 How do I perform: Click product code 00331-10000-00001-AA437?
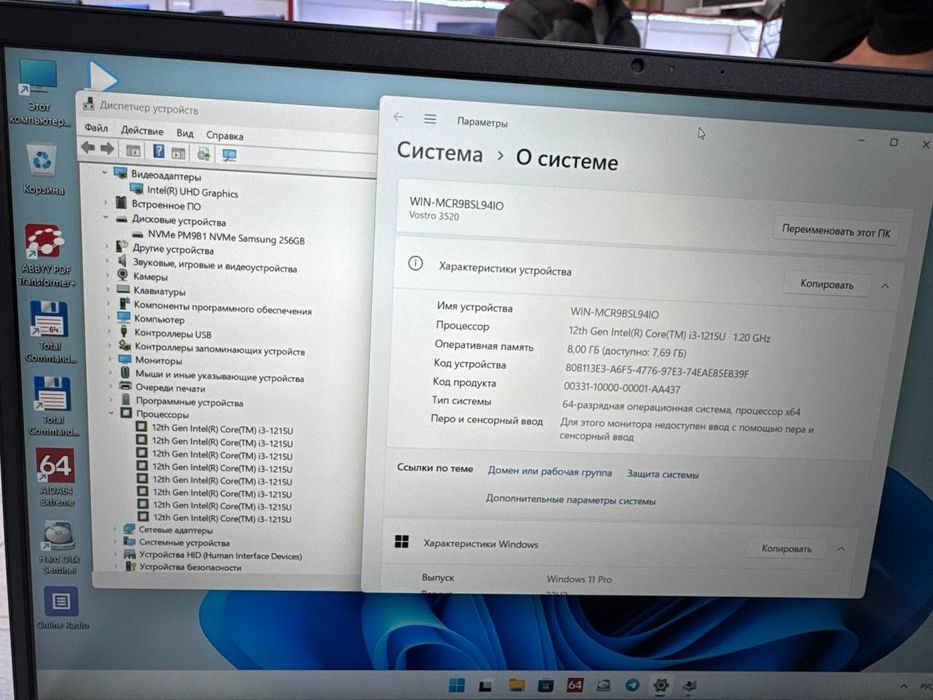pyautogui.click(x=622, y=388)
